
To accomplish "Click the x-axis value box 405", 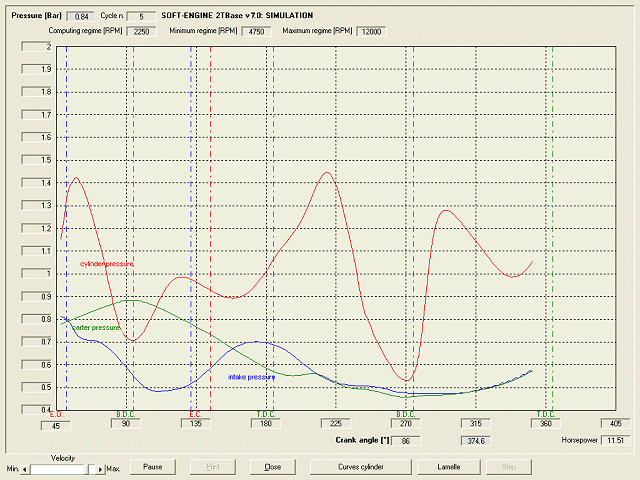I will point(616,423).
